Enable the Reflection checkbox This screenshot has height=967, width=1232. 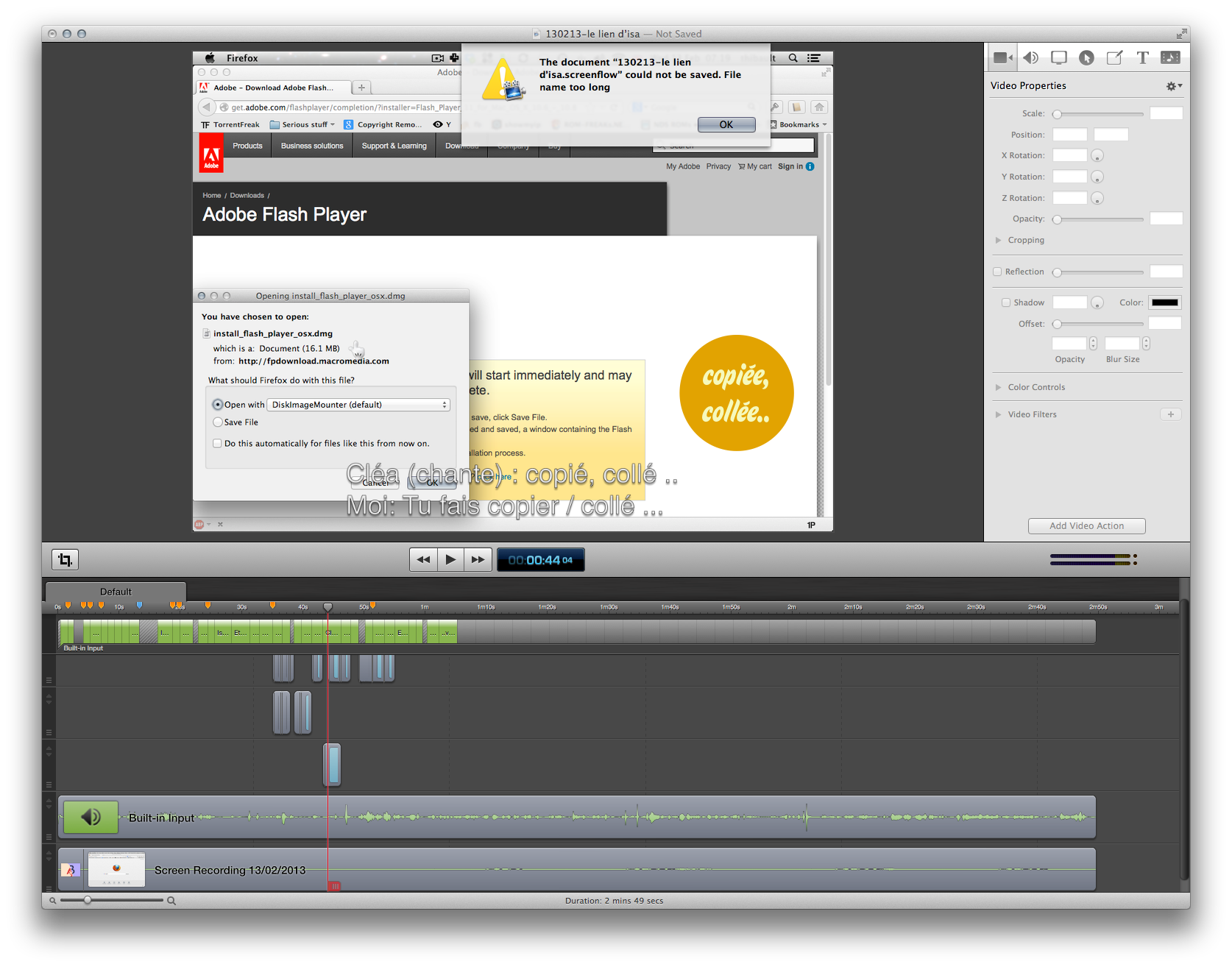pos(997,272)
